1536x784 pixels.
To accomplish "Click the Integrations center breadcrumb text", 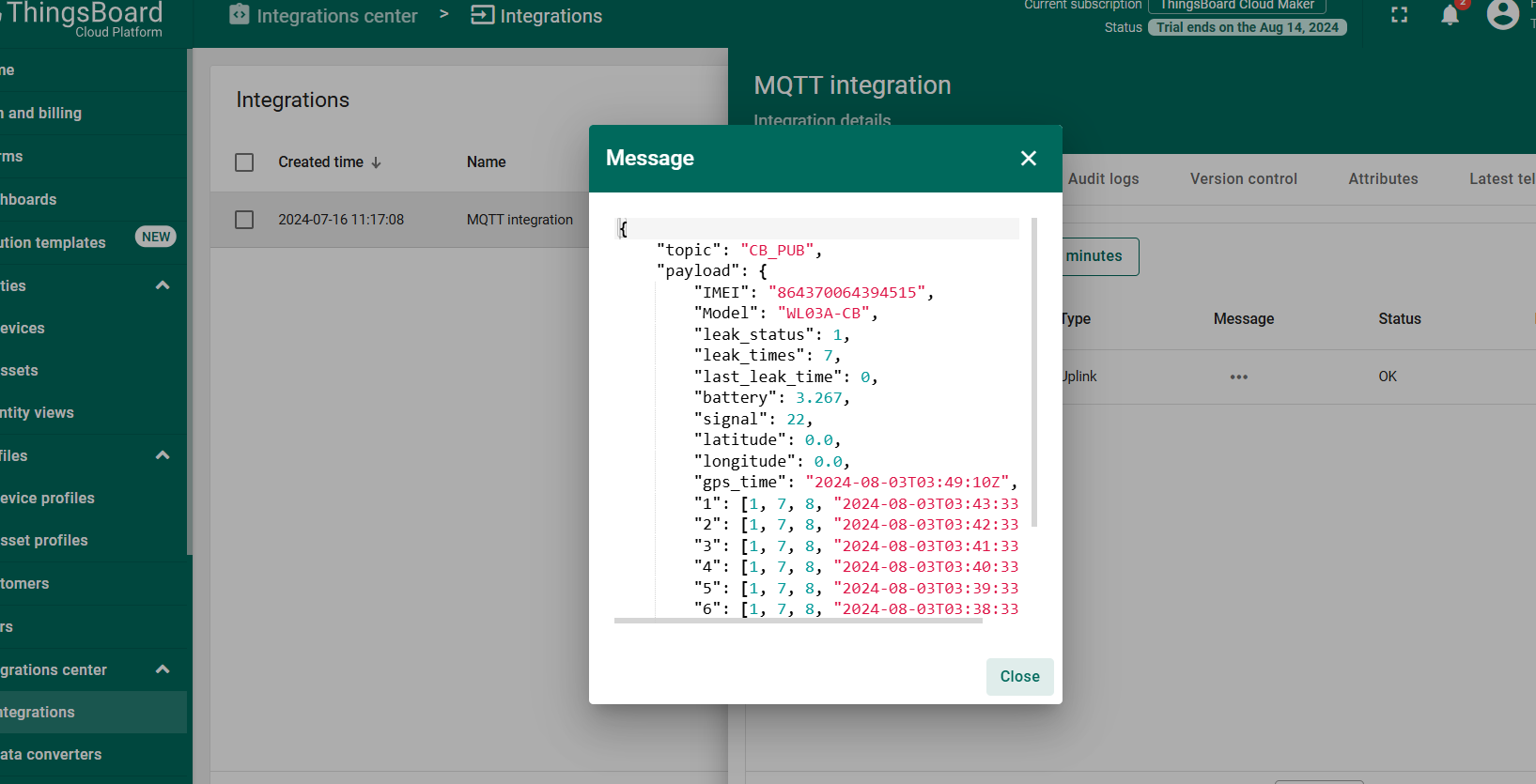I will click(x=337, y=16).
